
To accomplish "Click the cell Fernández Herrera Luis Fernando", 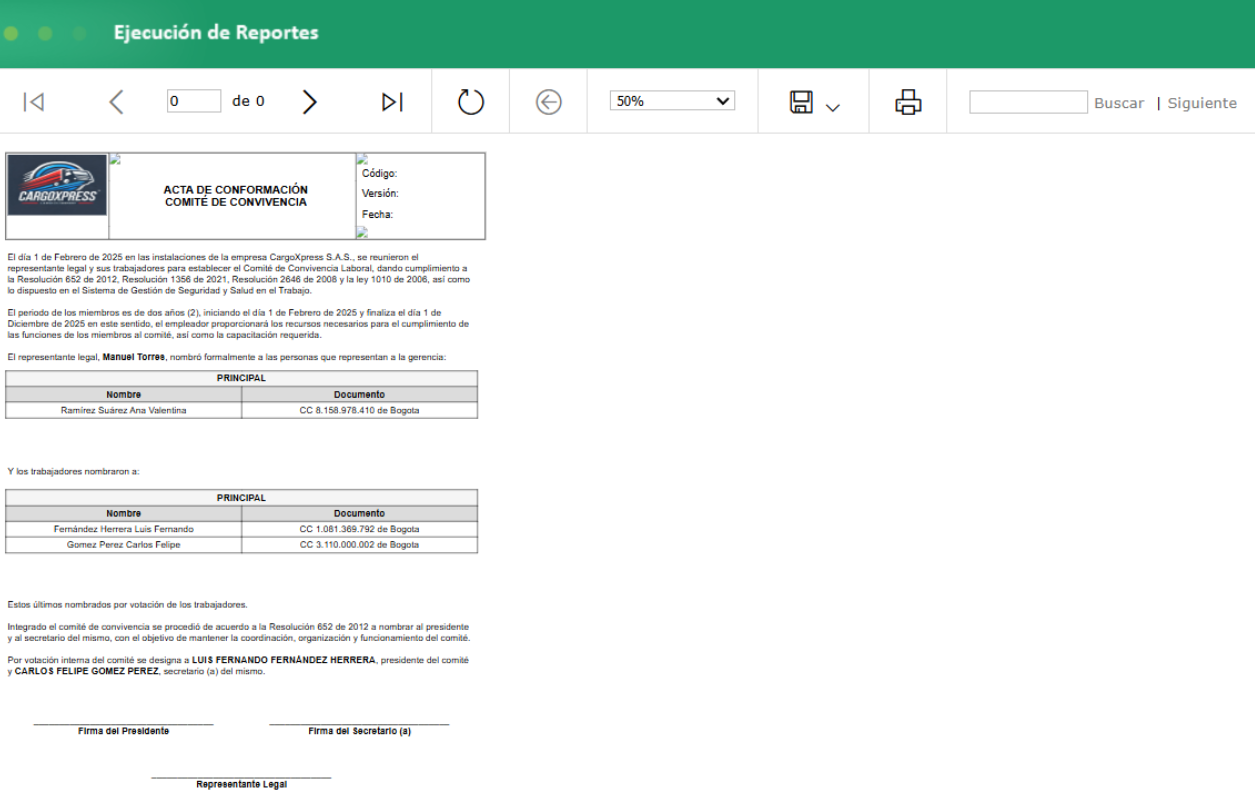I will (124, 529).
